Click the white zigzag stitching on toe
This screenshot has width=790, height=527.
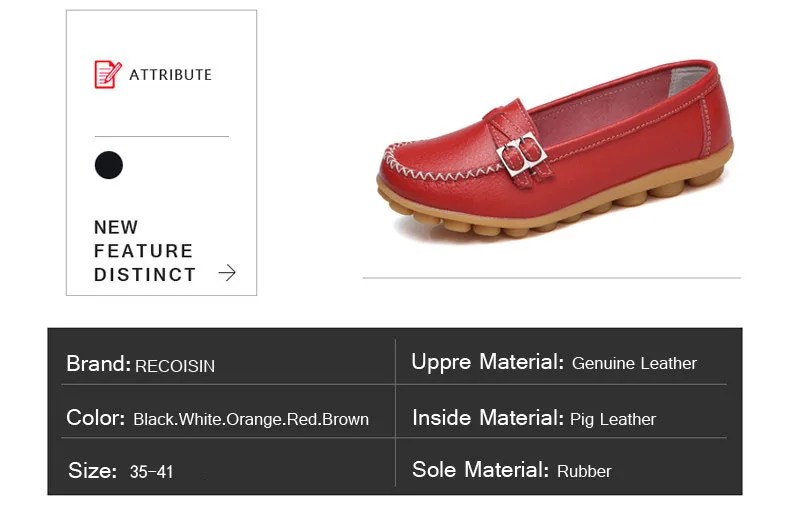click(433, 168)
